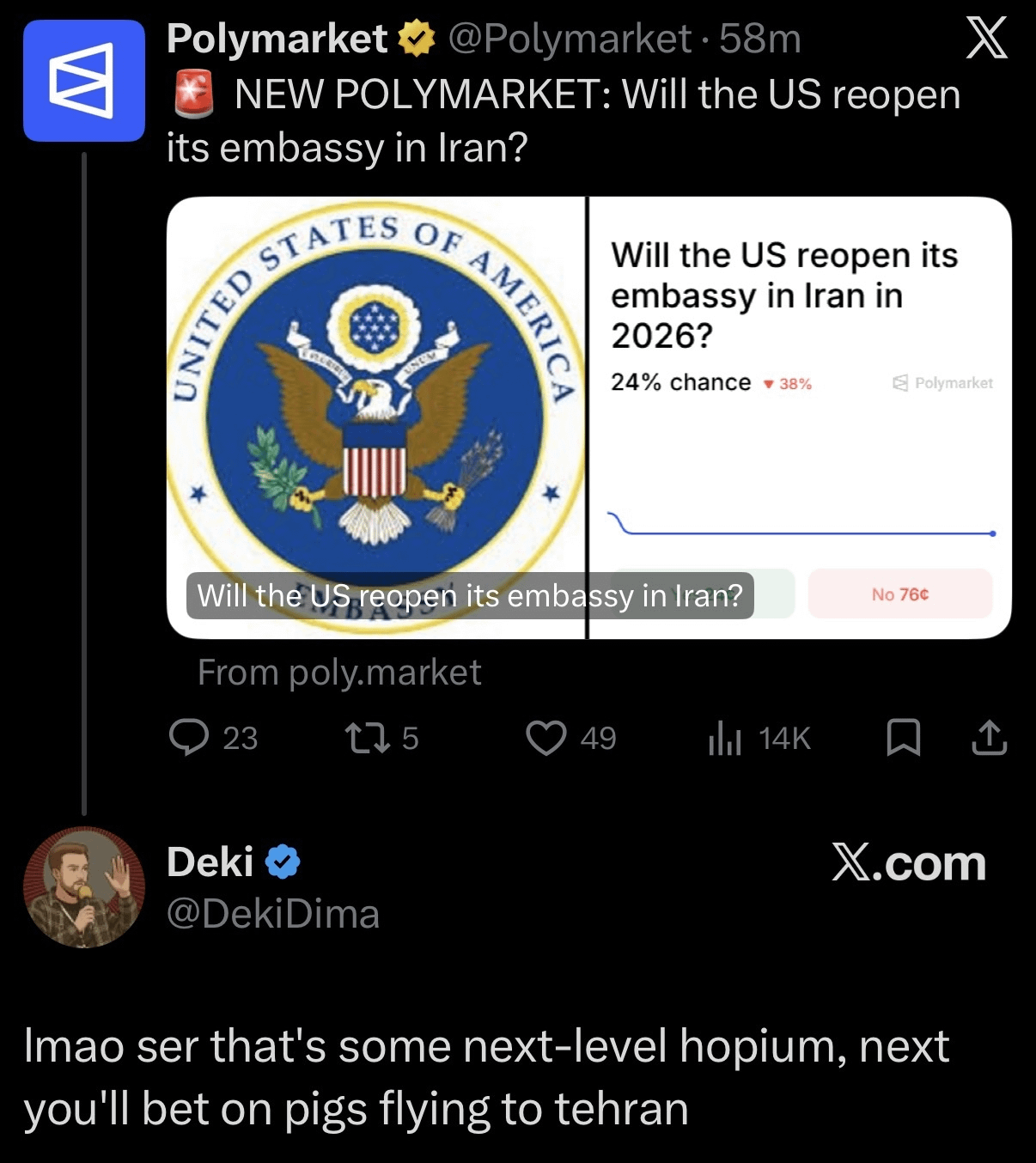The height and width of the screenshot is (1163, 1036).
Task: Open the poly.market source link
Action: tap(339, 672)
